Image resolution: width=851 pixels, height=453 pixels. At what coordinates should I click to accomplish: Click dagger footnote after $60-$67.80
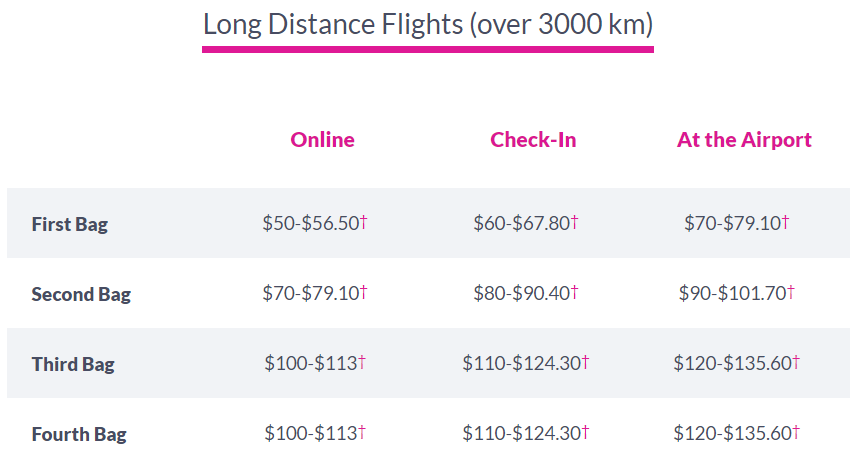point(575,222)
